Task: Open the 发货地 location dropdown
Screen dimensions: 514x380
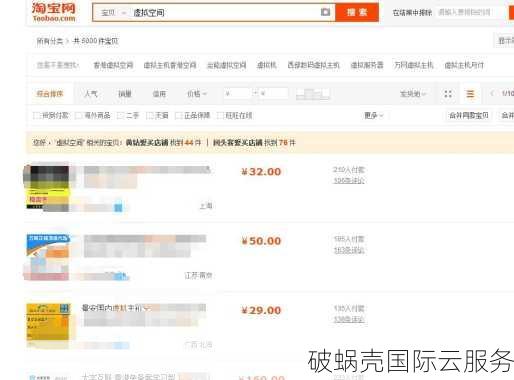Action: coord(413,94)
